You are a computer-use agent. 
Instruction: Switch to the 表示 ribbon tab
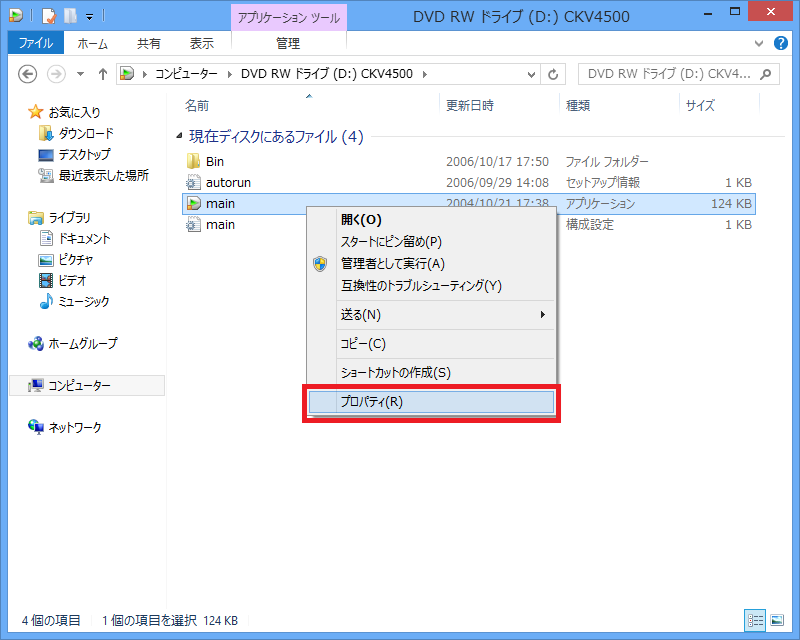click(x=201, y=44)
